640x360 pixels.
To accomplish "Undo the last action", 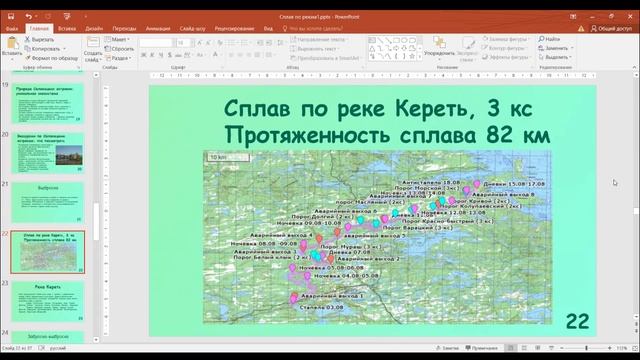I will tap(28, 16).
